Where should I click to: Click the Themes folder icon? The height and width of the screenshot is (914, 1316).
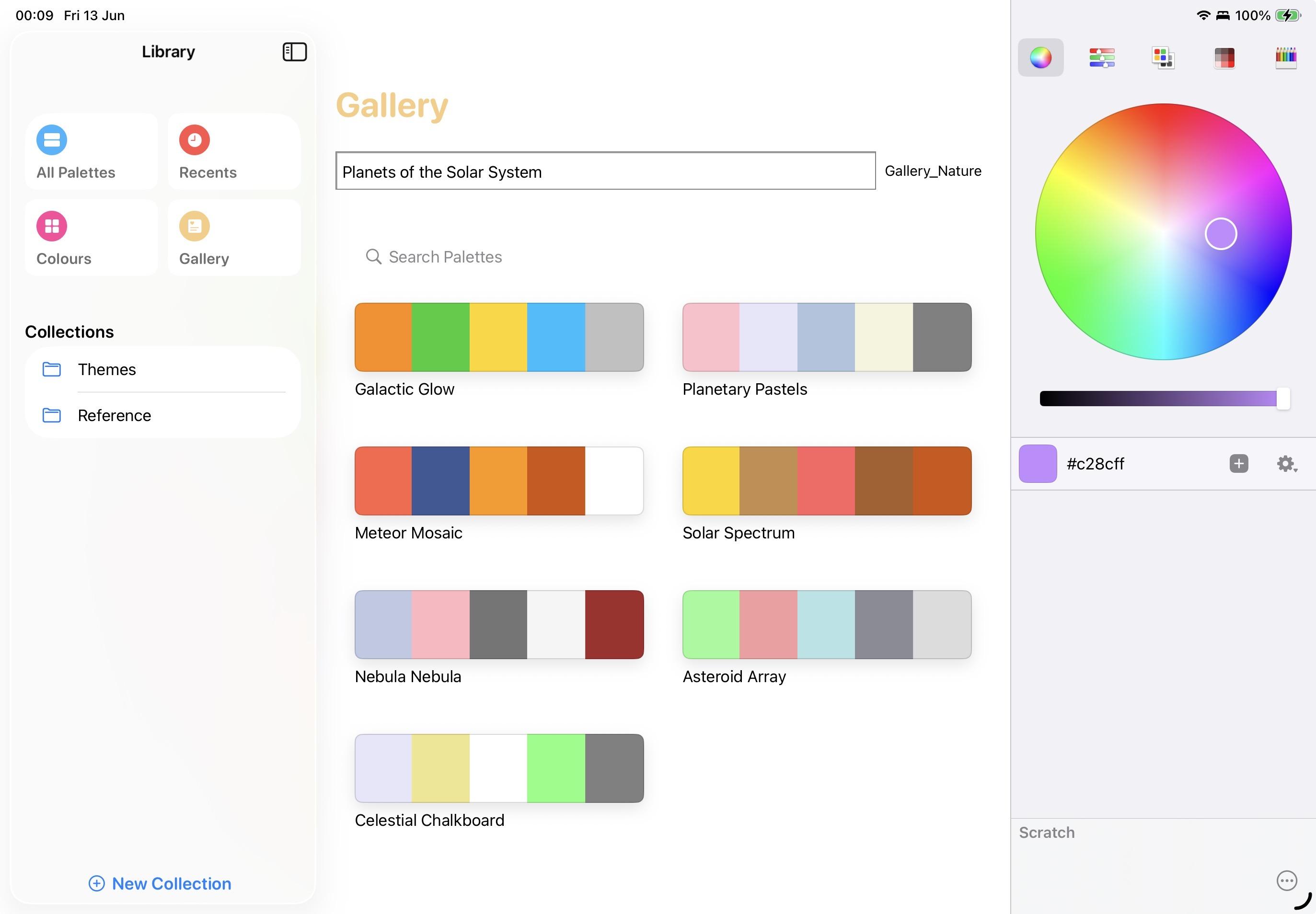click(52, 369)
